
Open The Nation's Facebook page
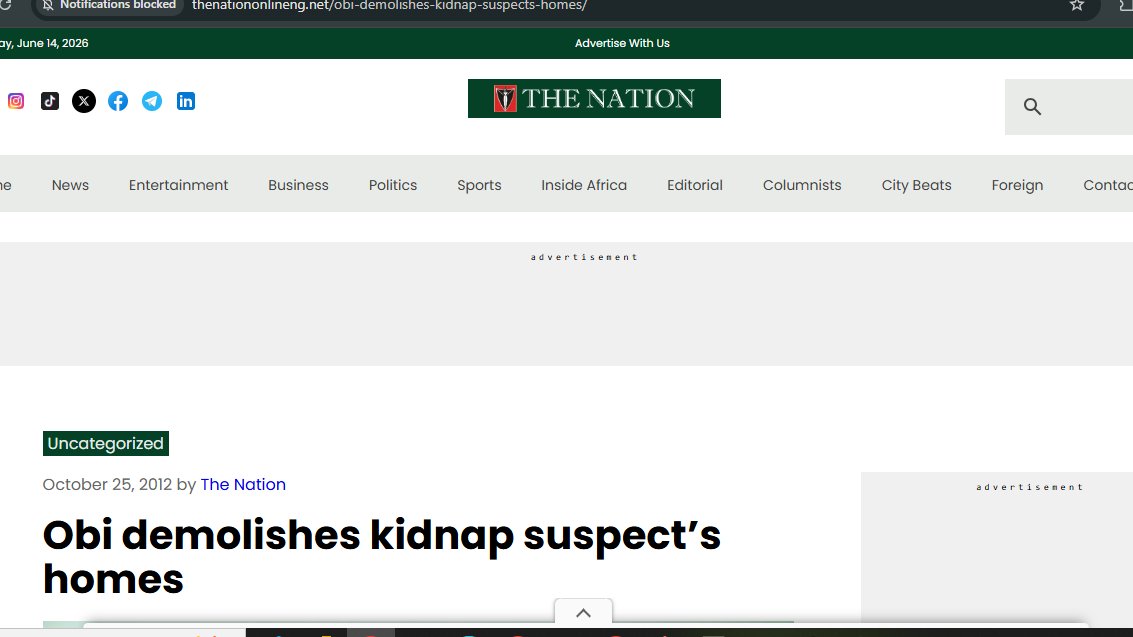tap(118, 101)
